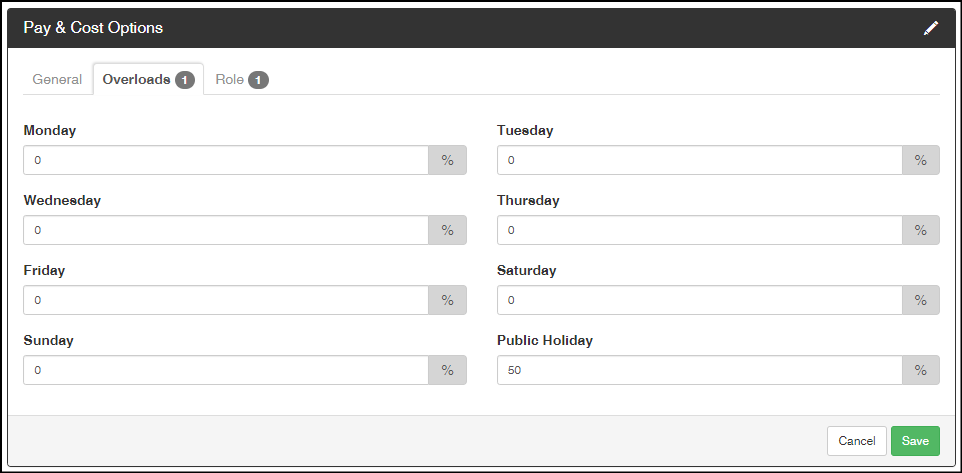Click Public Holiday field showing 50

point(699,370)
